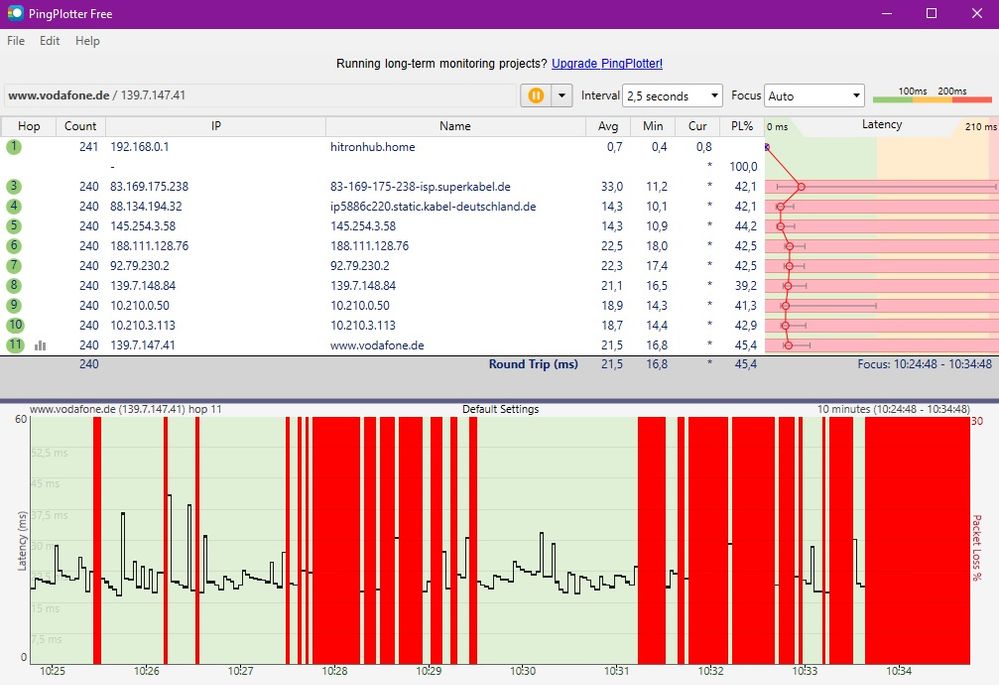This screenshot has width=999, height=685.
Task: Select hop 8 green circle icon
Action: point(14,285)
